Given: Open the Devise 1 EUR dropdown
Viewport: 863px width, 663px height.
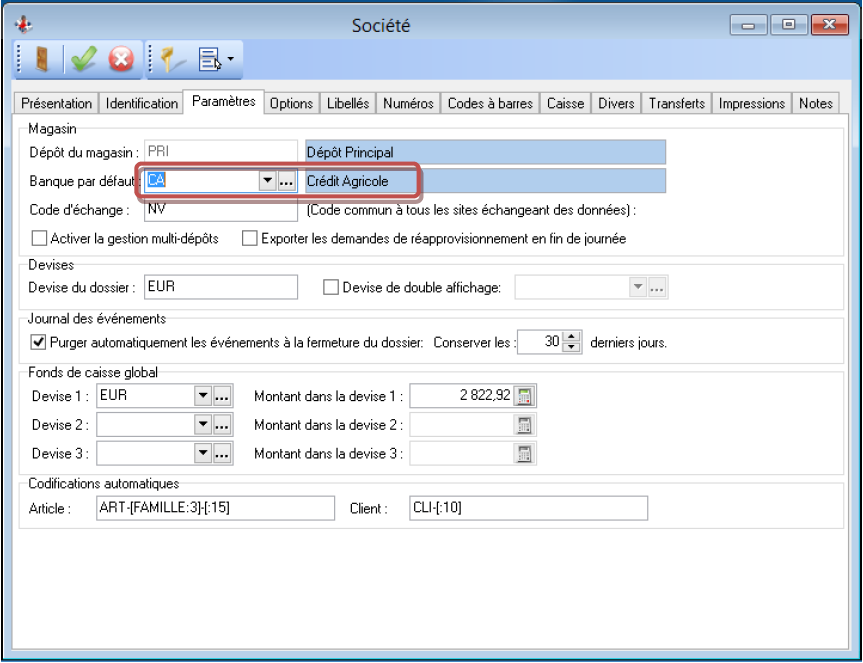Looking at the screenshot, I should (x=203, y=395).
